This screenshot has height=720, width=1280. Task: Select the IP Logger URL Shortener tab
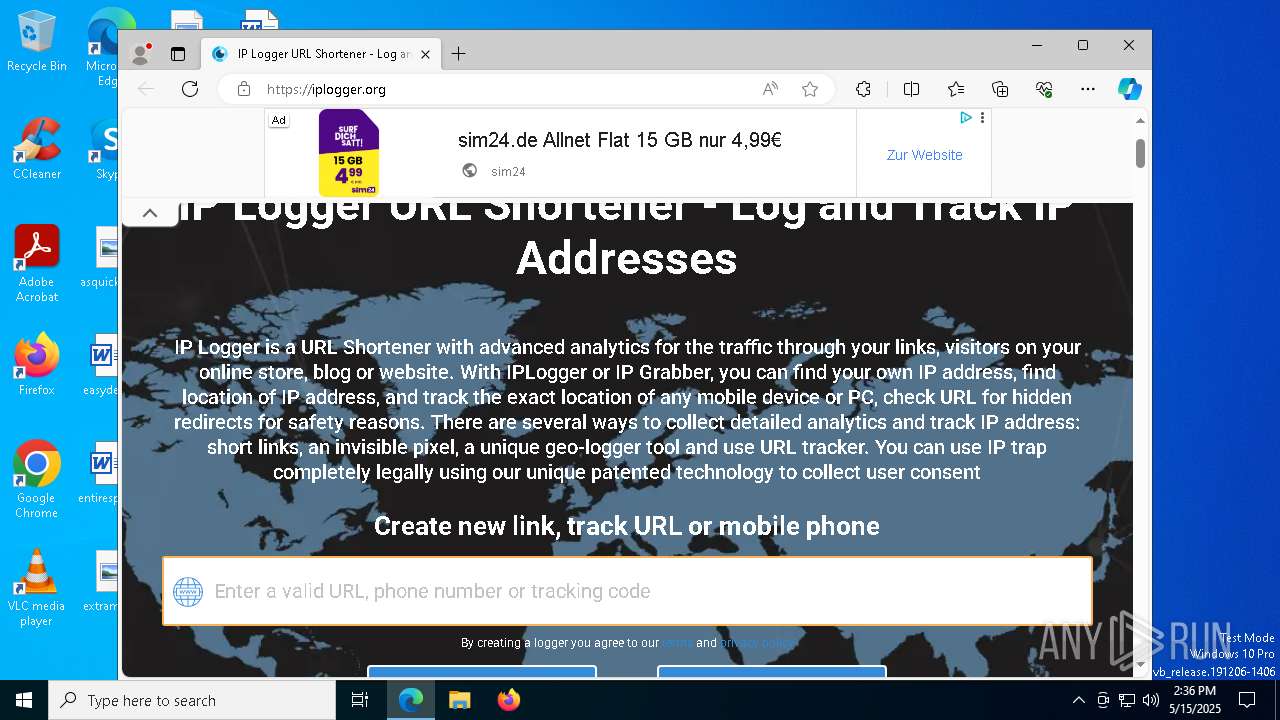320,54
